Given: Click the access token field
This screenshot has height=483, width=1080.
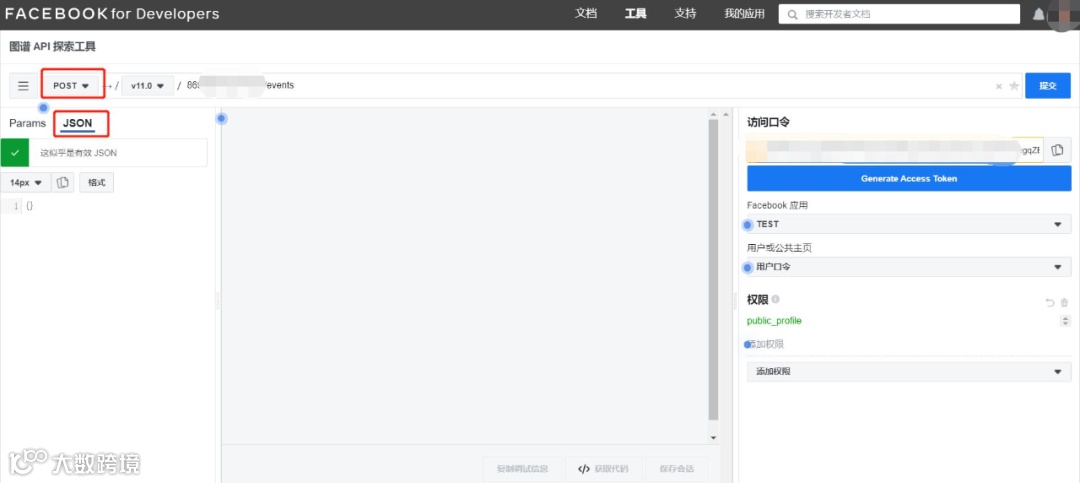Looking at the screenshot, I should coord(895,150).
